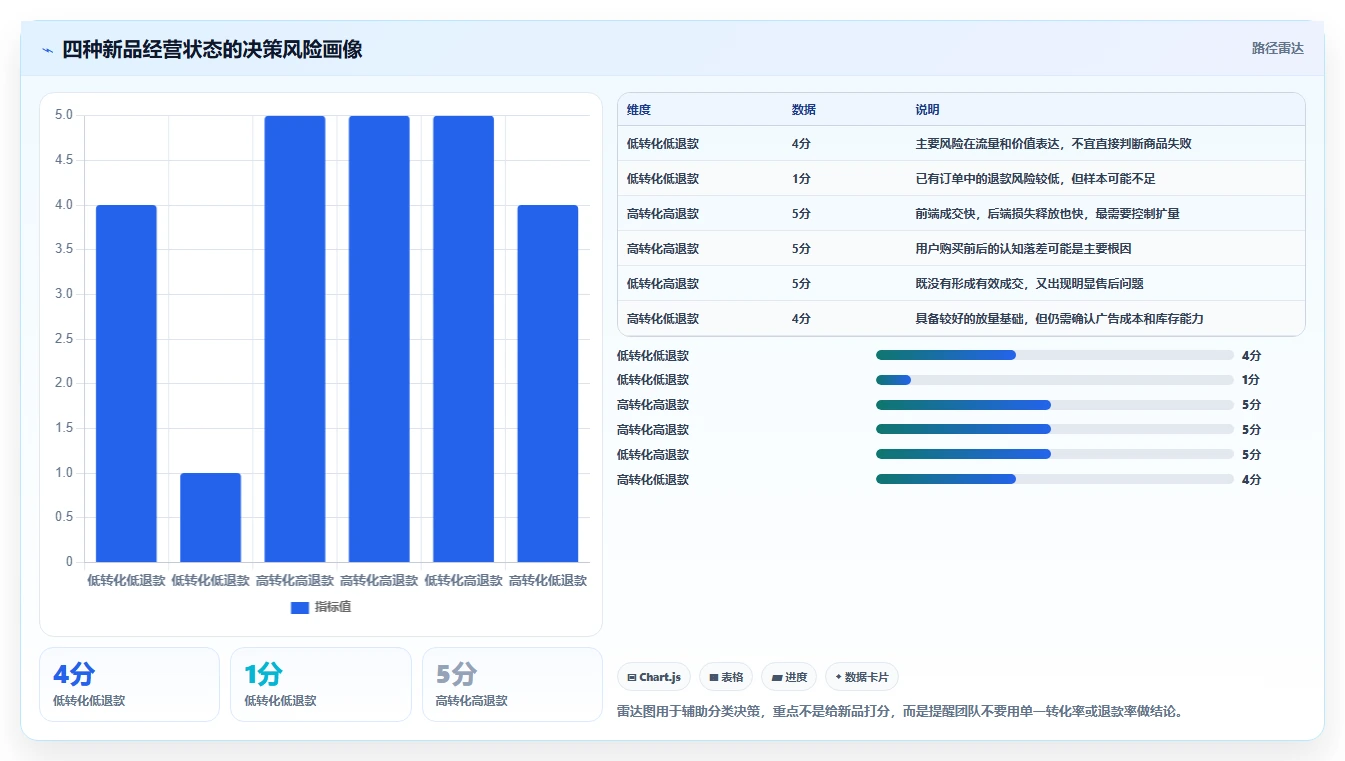Click the 说明 column header
The height and width of the screenshot is (761, 1345).
pyautogui.click(x=927, y=110)
